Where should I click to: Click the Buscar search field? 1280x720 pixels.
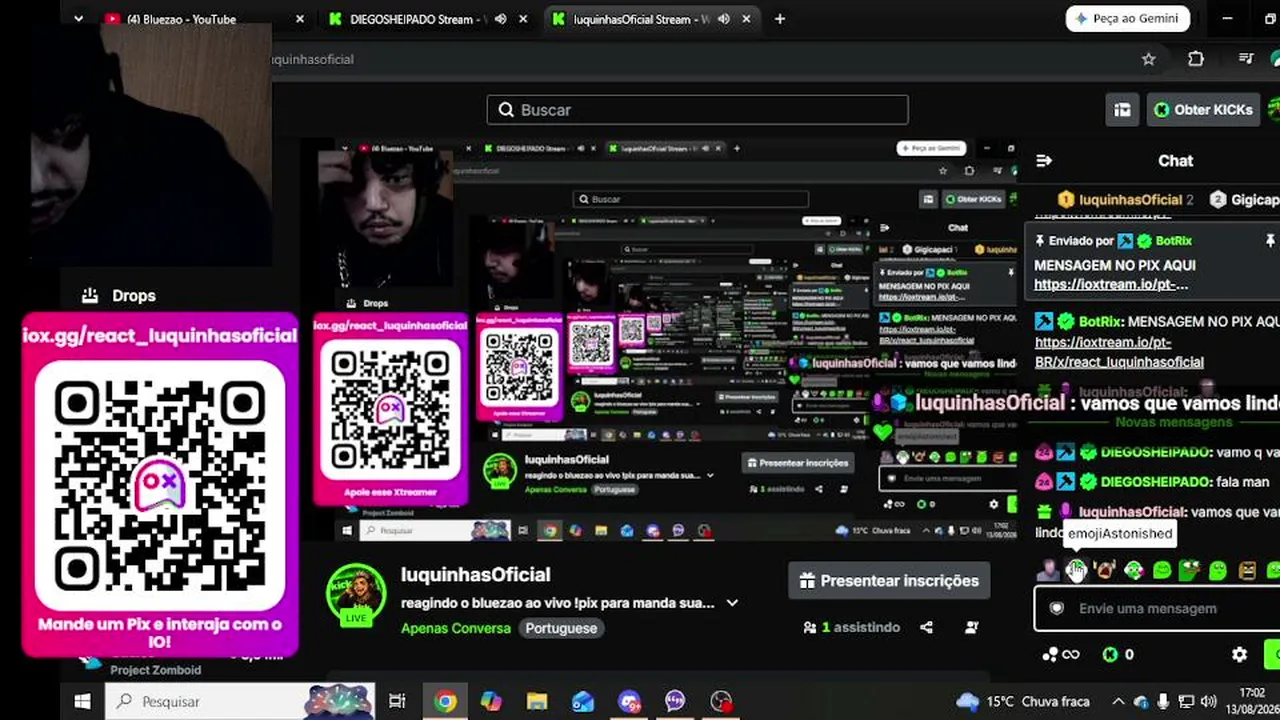pyautogui.click(x=697, y=110)
